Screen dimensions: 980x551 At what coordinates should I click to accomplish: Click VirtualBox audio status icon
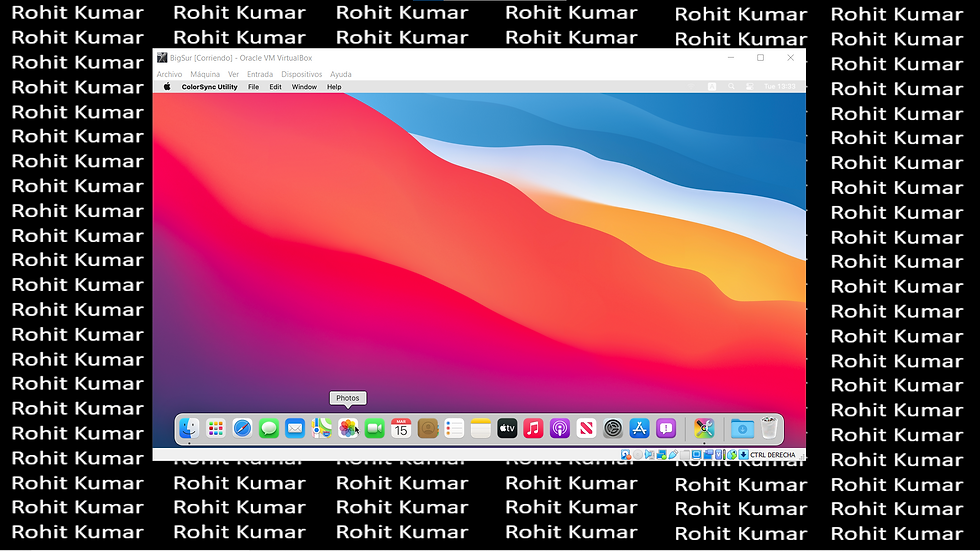649,455
